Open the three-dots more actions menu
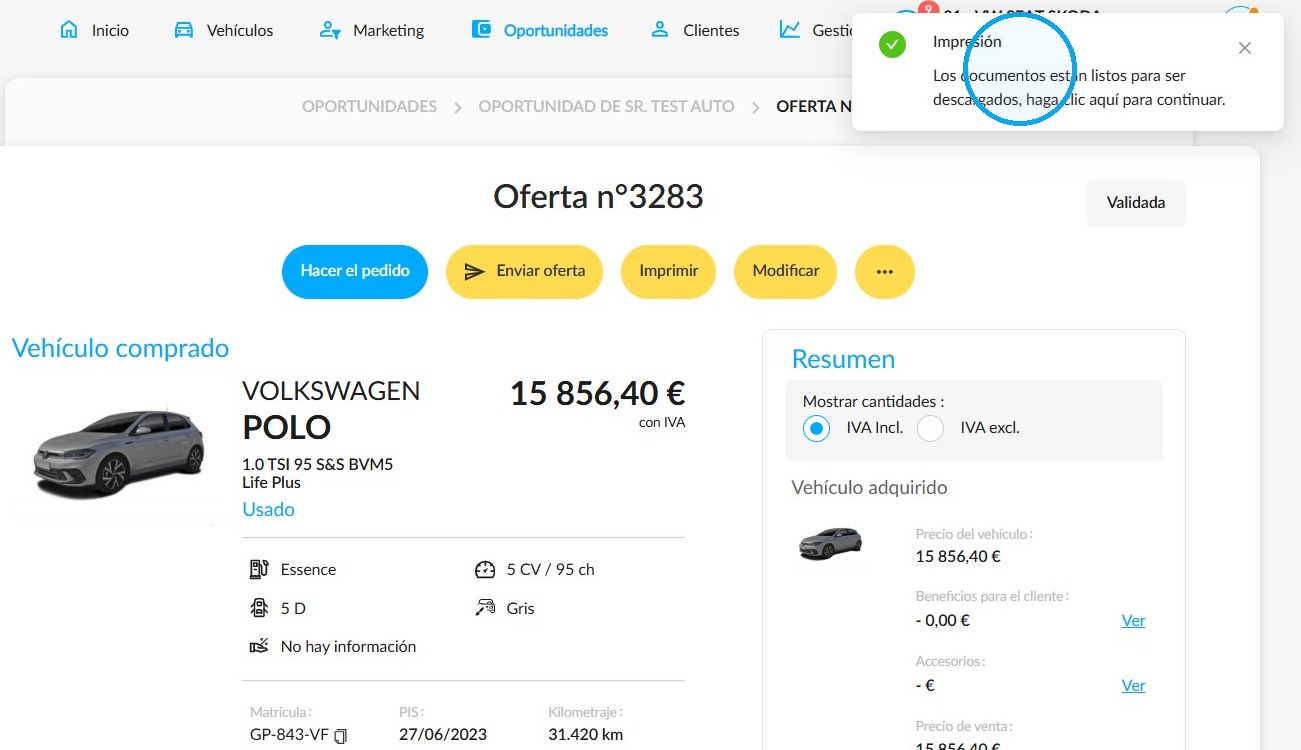This screenshot has height=750, width=1301. click(884, 271)
